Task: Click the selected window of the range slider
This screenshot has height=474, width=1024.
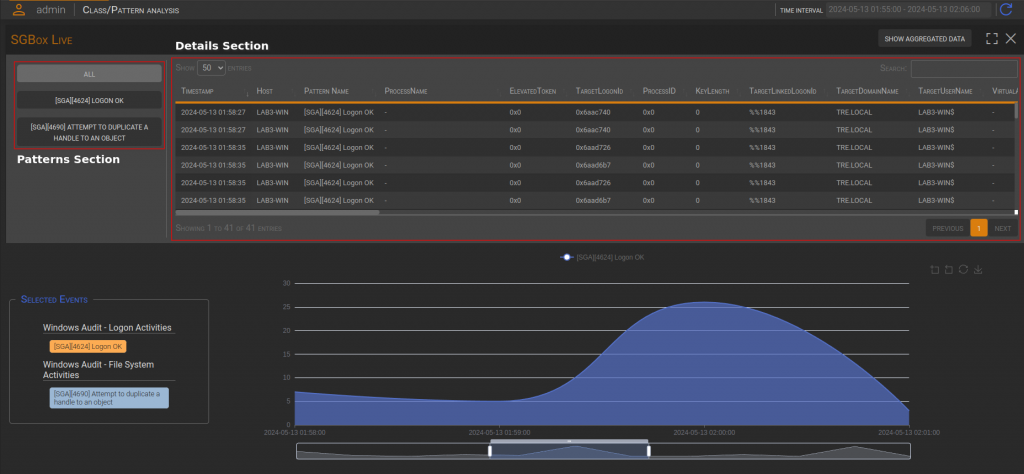Action: 569,450
